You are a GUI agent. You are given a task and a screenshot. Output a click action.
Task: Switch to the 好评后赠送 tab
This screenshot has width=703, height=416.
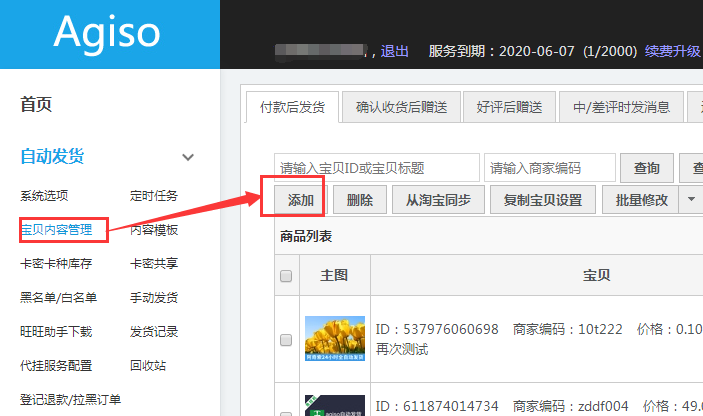pyautogui.click(x=509, y=107)
